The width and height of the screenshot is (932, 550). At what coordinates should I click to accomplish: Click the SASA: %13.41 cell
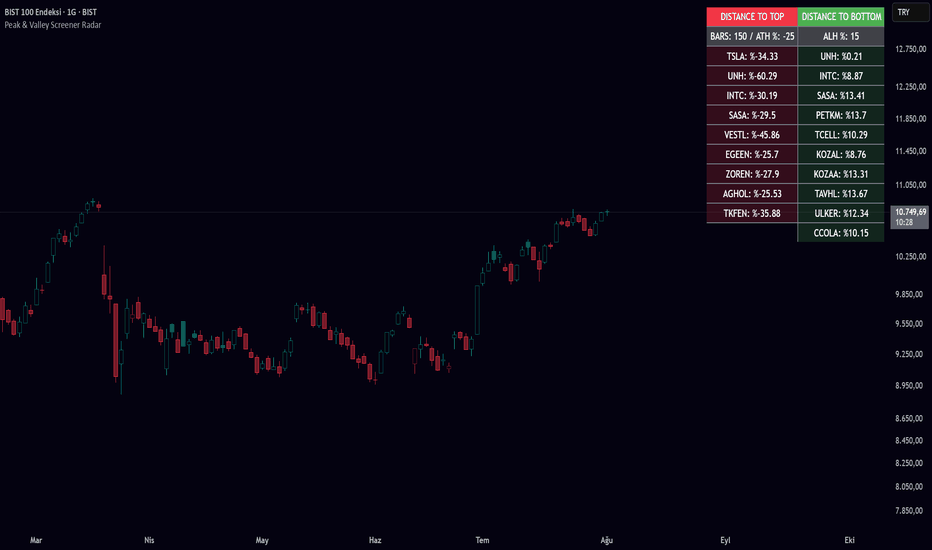pos(841,95)
